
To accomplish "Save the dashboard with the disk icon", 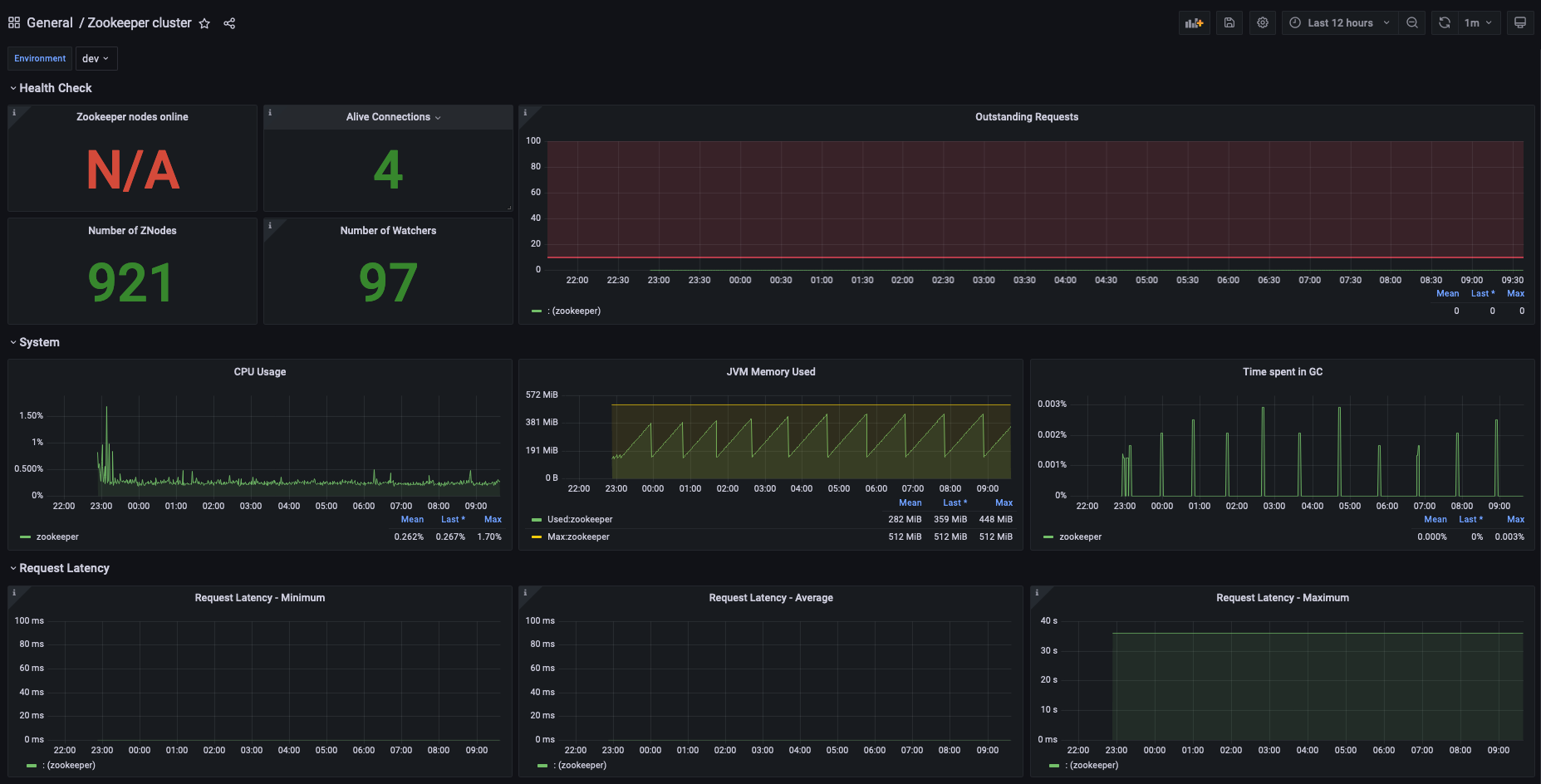I will pyautogui.click(x=1229, y=23).
